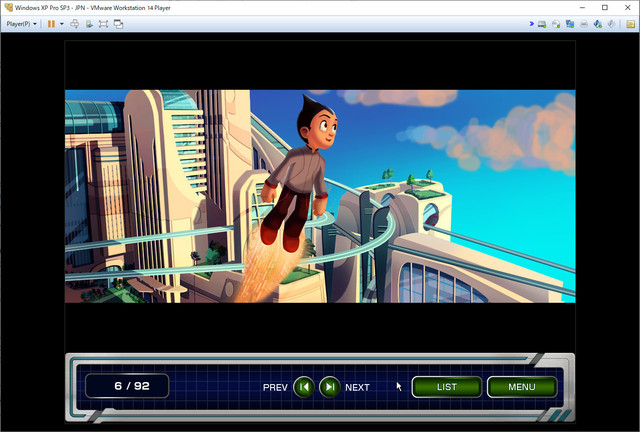Open the LIST view
Viewport: 640px width, 432px height.
pos(447,387)
